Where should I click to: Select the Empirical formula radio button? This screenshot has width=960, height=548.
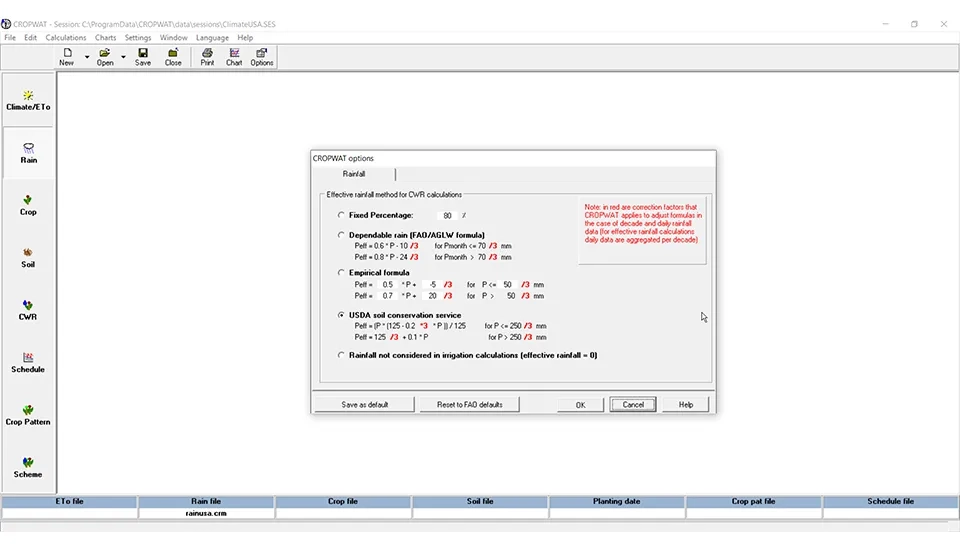(342, 273)
